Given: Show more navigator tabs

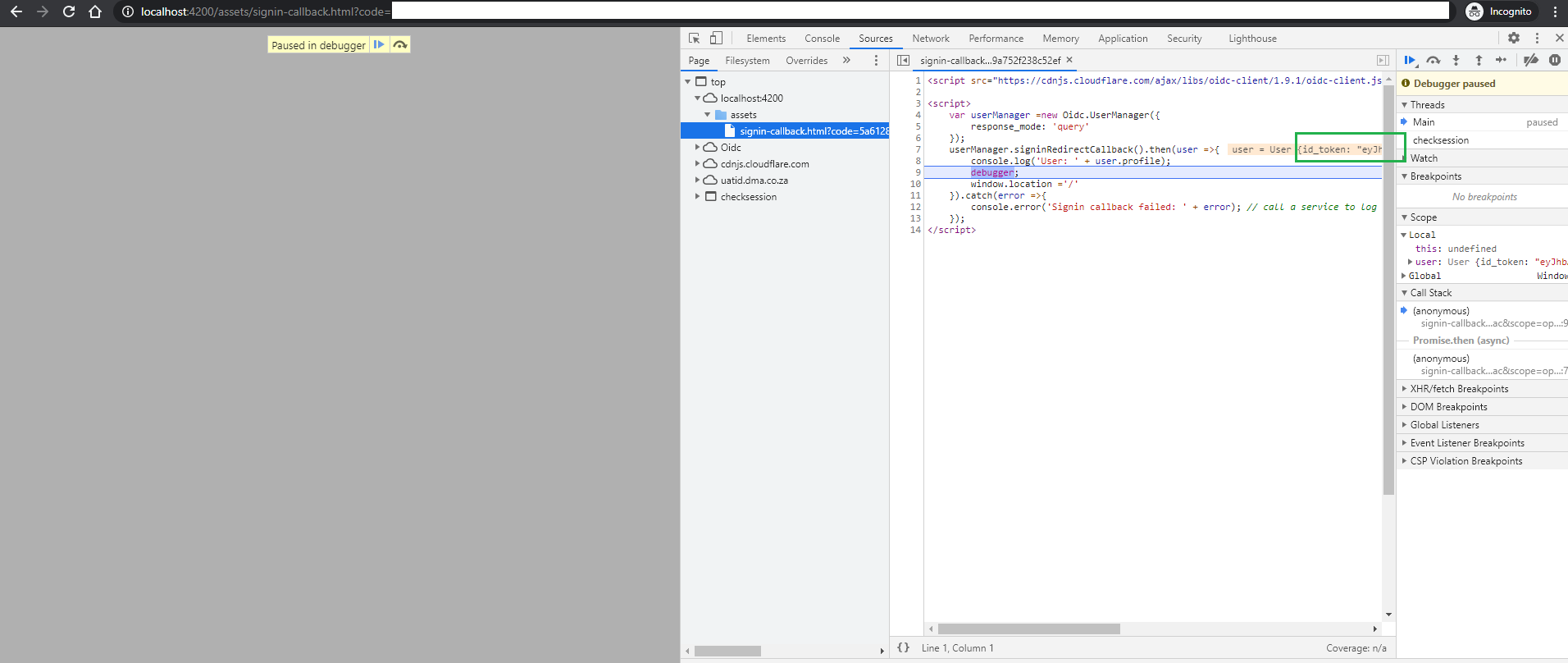Looking at the screenshot, I should tap(846, 60).
